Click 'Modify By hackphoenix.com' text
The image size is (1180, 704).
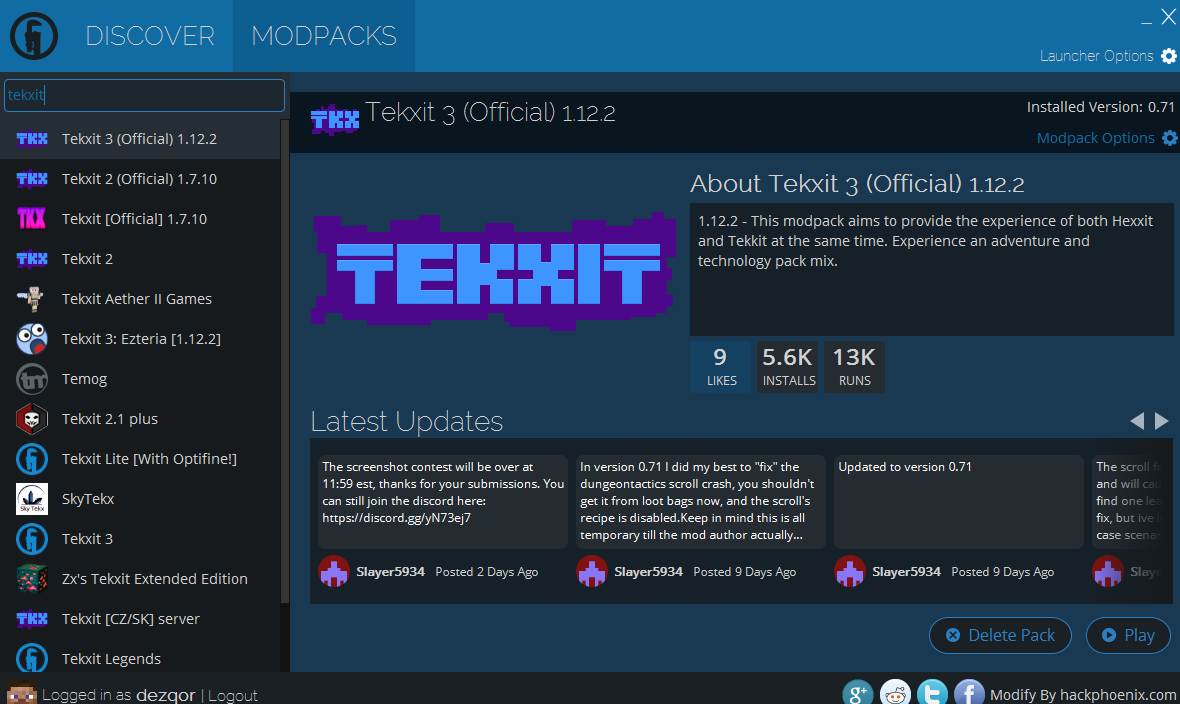pyautogui.click(x=1084, y=694)
